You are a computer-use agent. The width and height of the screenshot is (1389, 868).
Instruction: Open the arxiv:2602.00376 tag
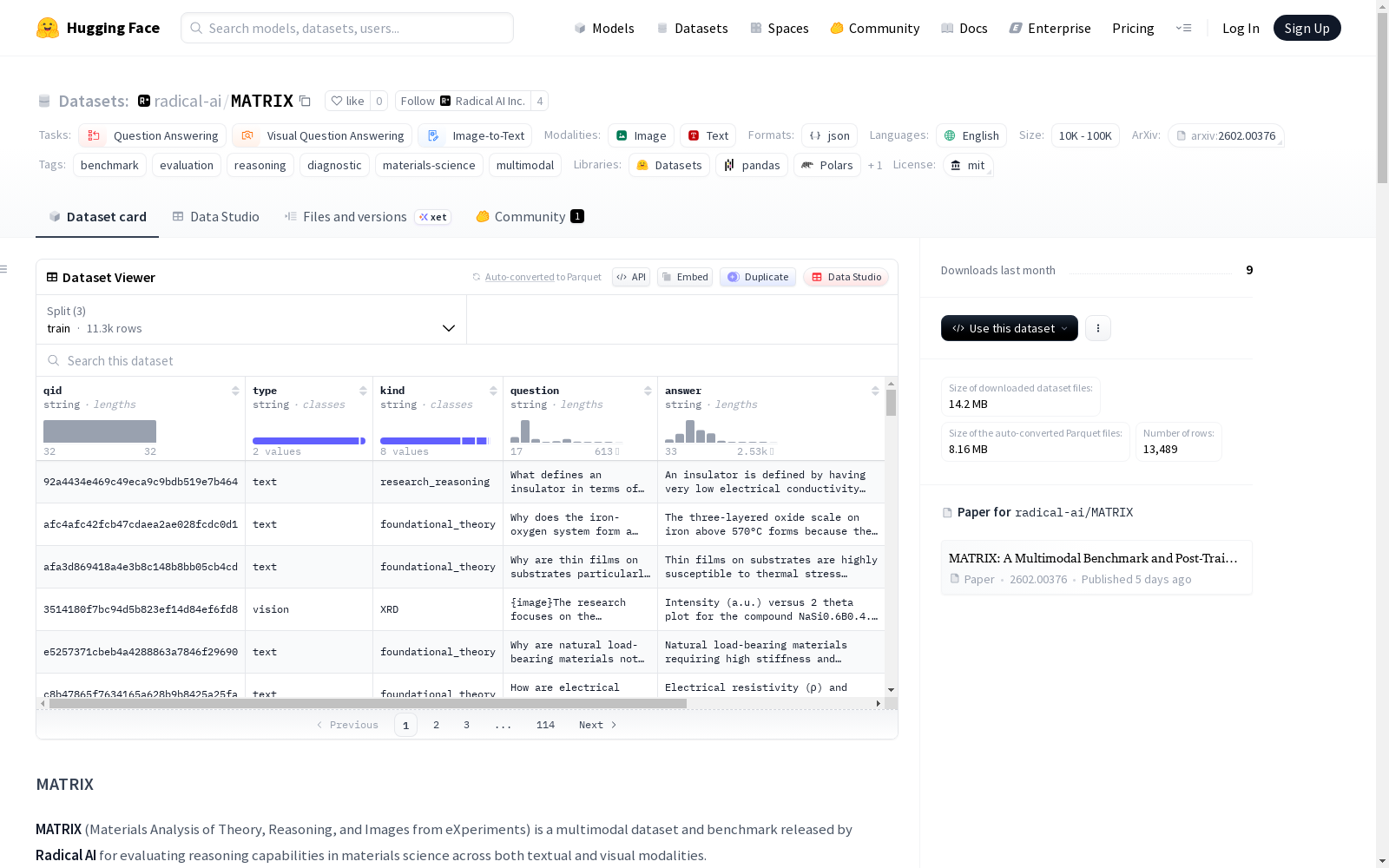pyautogui.click(x=1226, y=135)
